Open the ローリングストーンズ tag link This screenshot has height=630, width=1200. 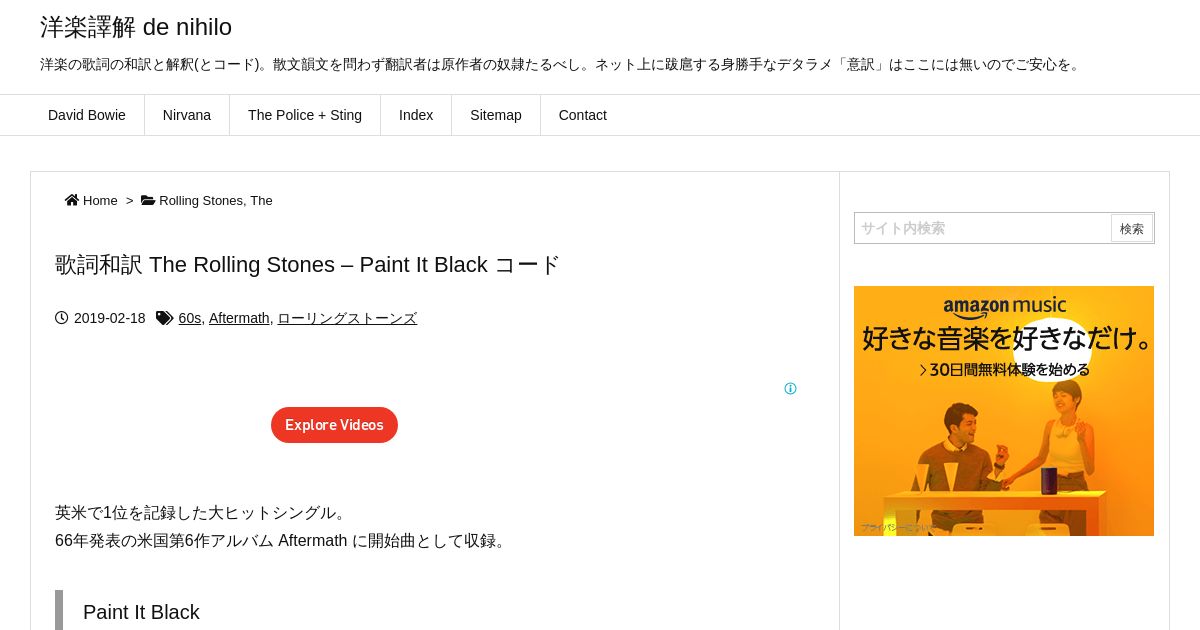(x=347, y=318)
